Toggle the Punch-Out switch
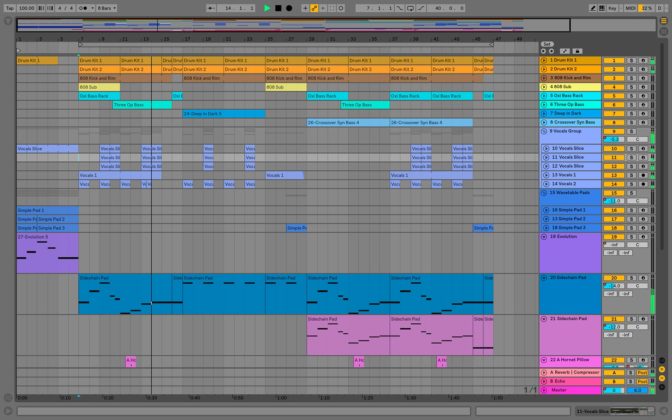Image resolution: width=672 pixels, height=420 pixels. [421, 8]
